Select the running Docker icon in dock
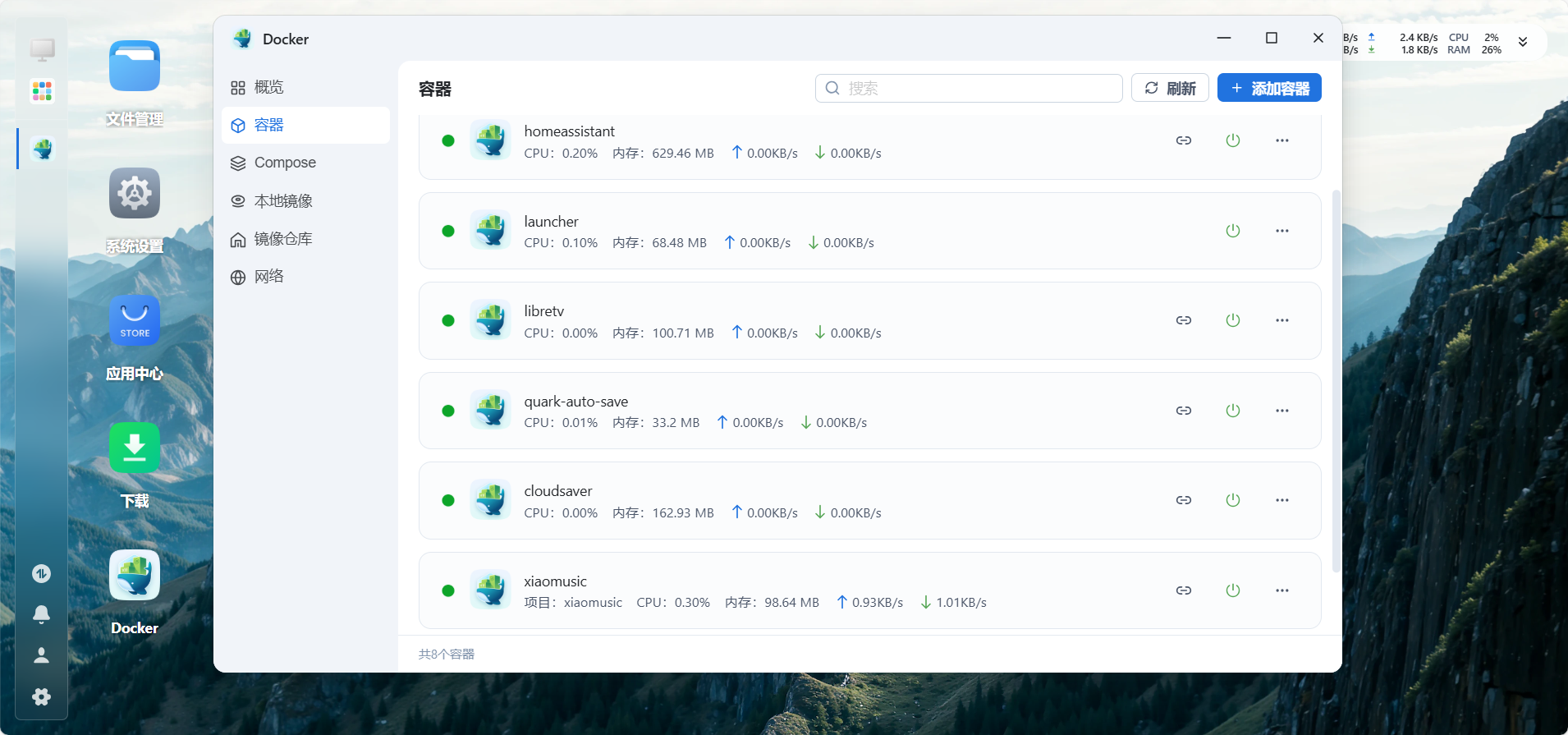Viewport: 1568px width, 735px height. [42, 149]
